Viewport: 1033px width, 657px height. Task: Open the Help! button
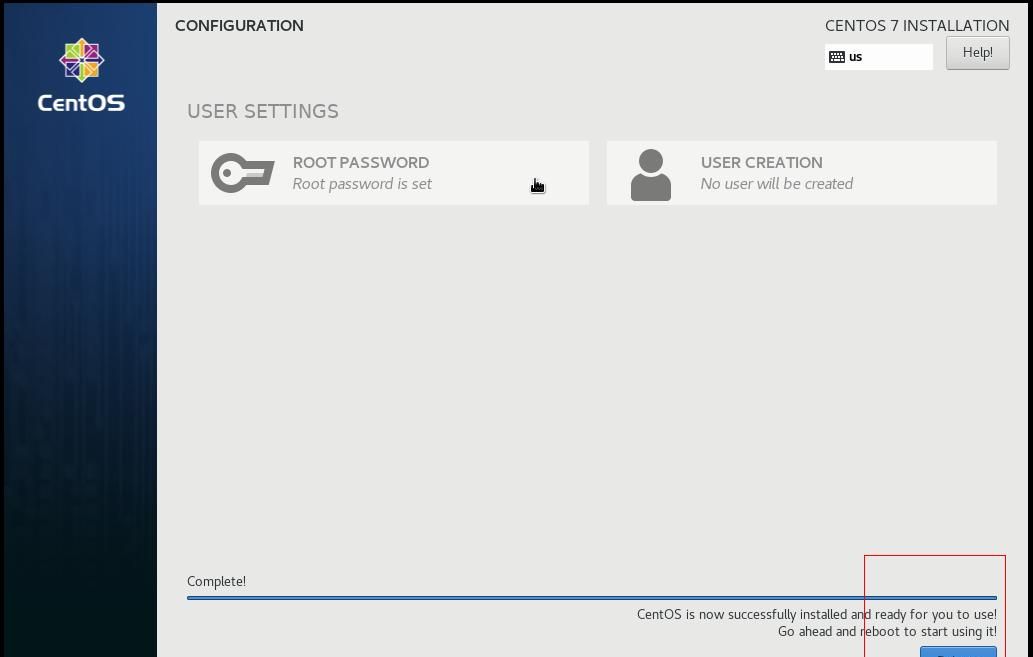pyautogui.click(x=977, y=53)
